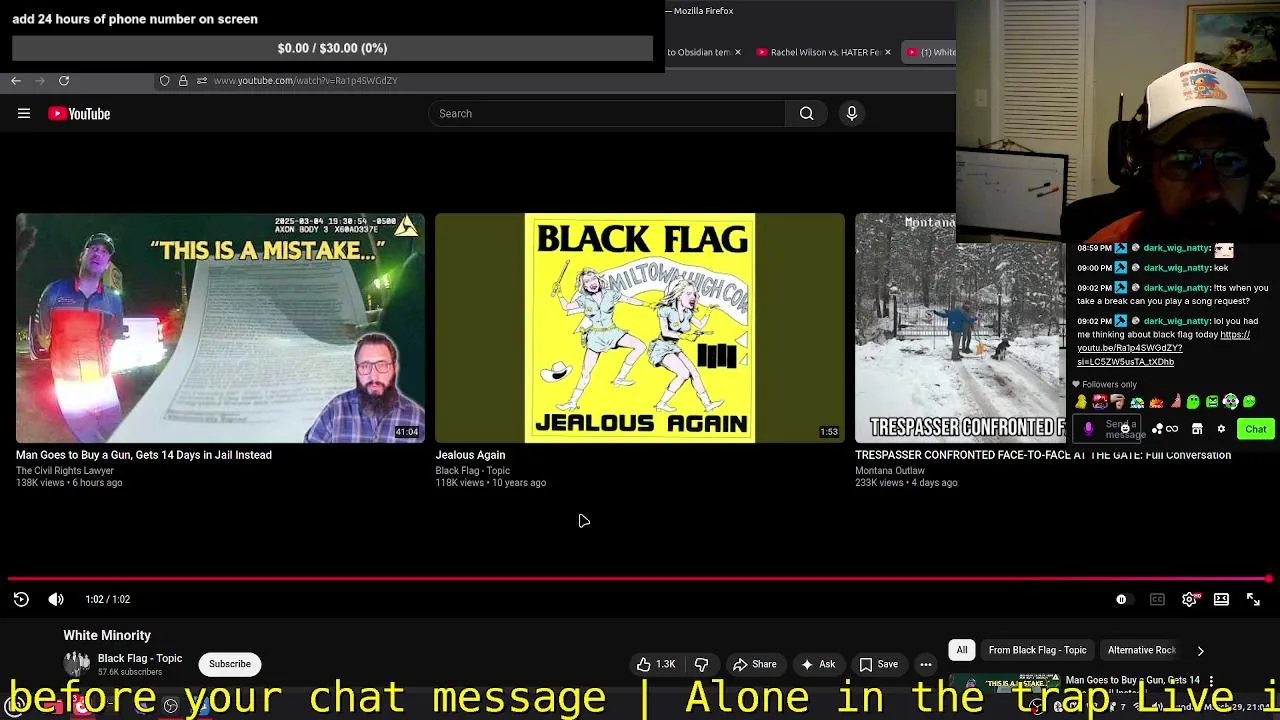The height and width of the screenshot is (720, 1280).
Task: Open chat shop storefront icon
Action: [1197, 429]
